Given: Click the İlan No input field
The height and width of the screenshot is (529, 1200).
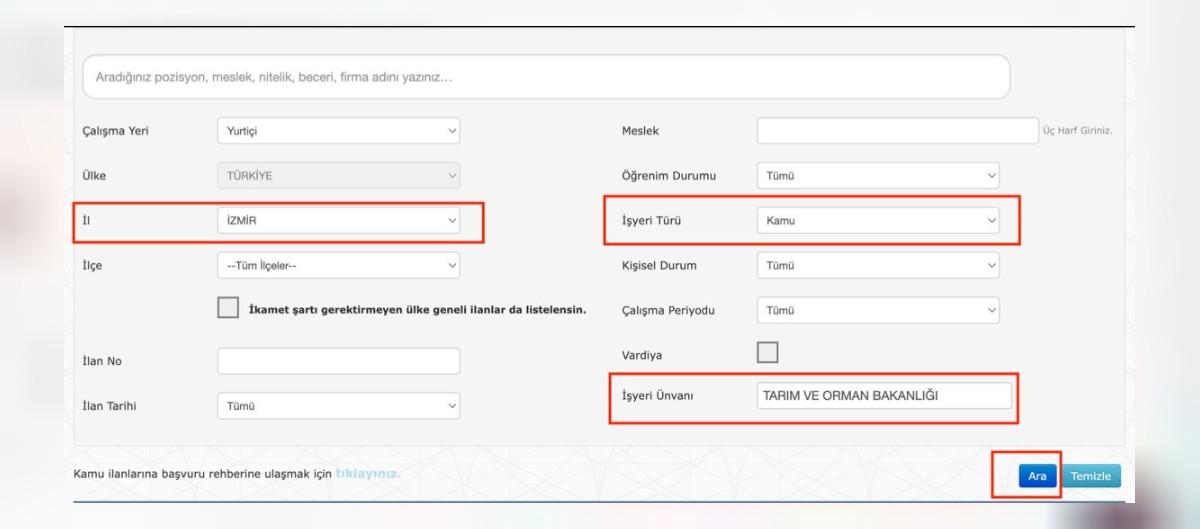Looking at the screenshot, I should click(x=338, y=361).
